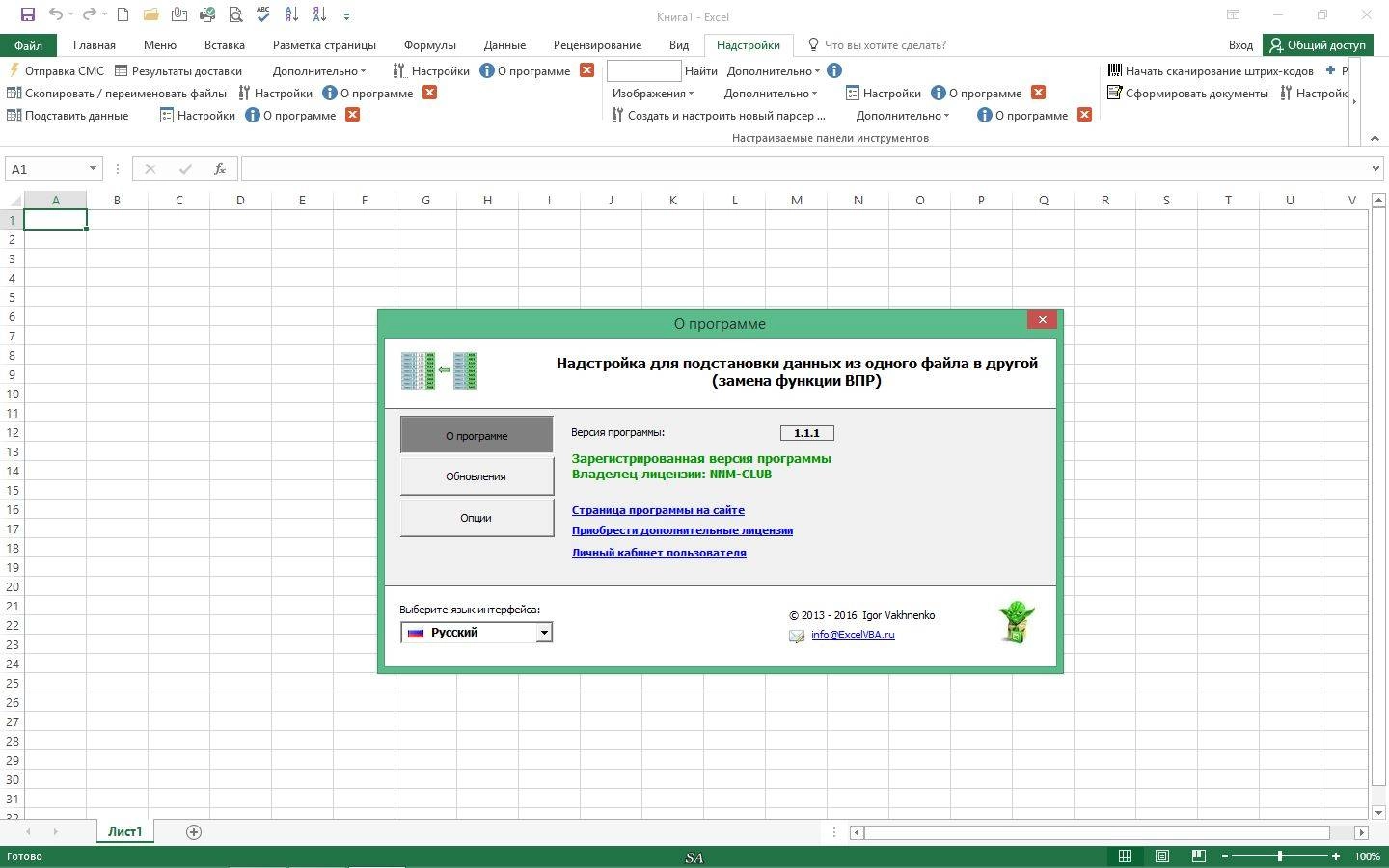Open the Обновления section in dialog
Image resolution: width=1389 pixels, height=868 pixels.
477,476
